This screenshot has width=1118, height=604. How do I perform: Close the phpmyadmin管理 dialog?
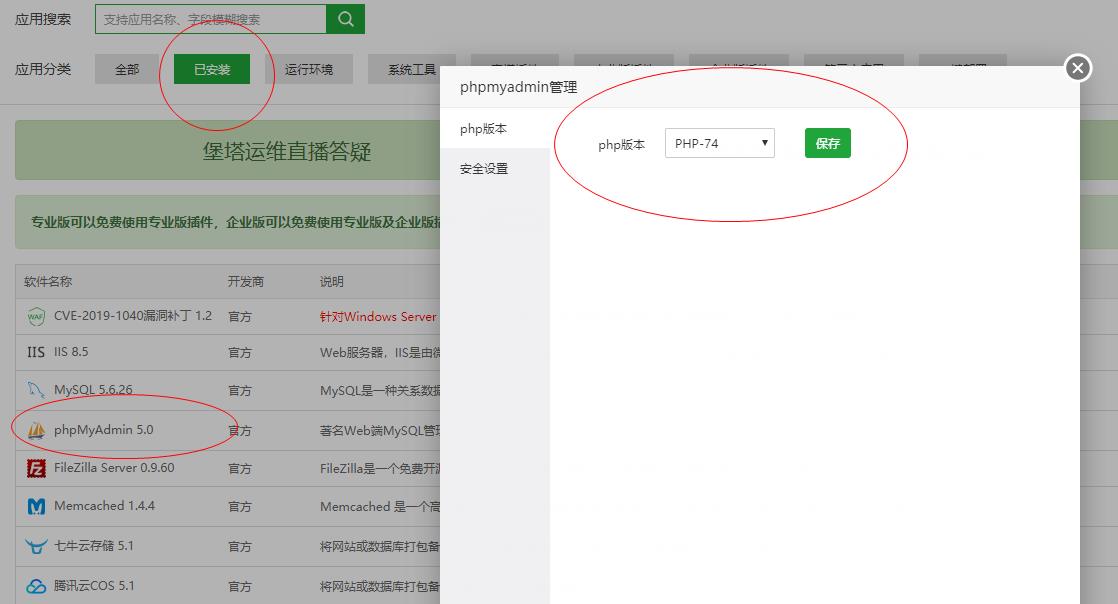(x=1077, y=68)
